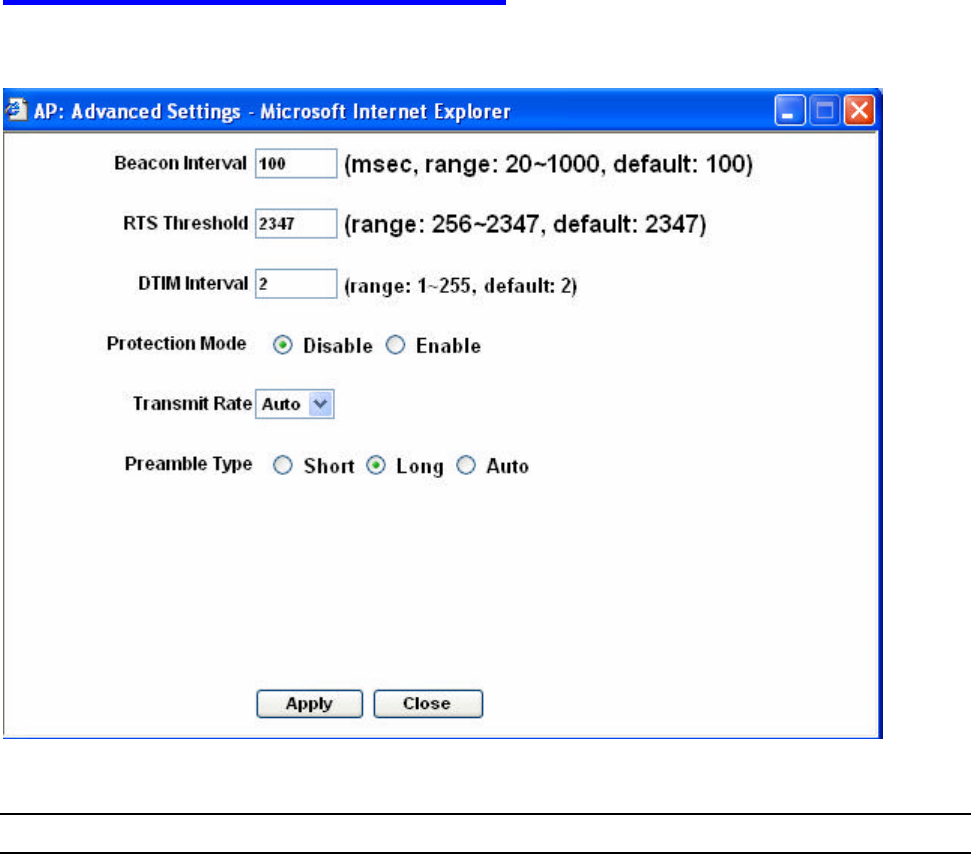The height and width of the screenshot is (854, 971).
Task: Focus the DTIM Interval input field
Action: point(296,284)
